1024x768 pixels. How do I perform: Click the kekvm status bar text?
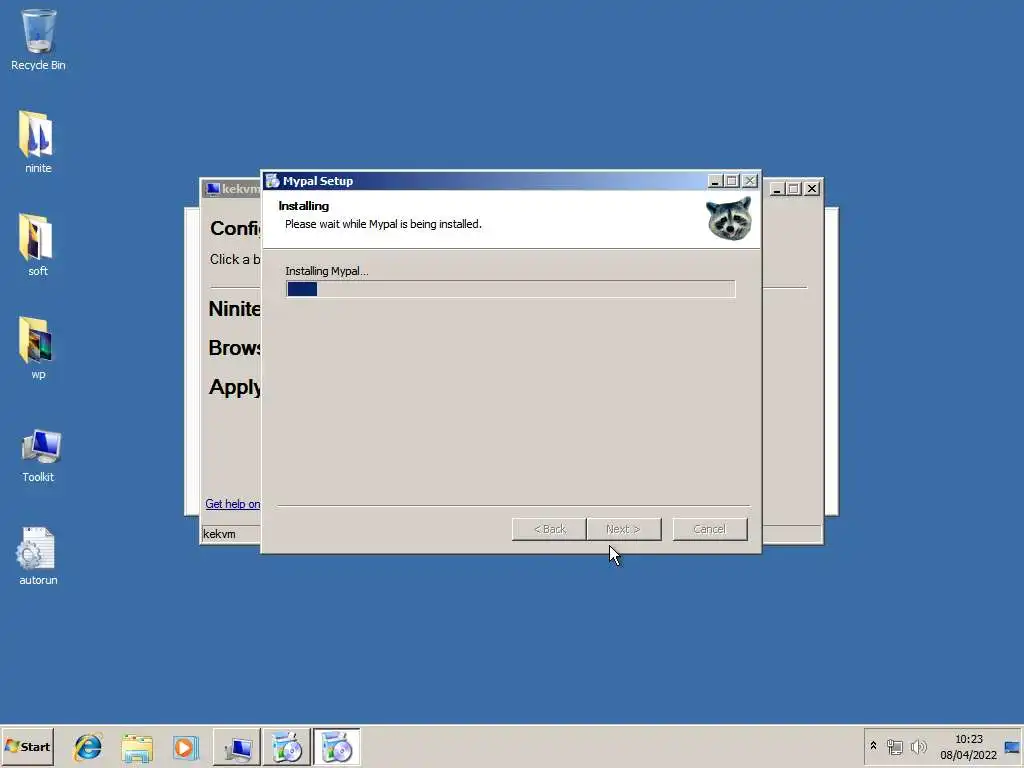(x=219, y=534)
